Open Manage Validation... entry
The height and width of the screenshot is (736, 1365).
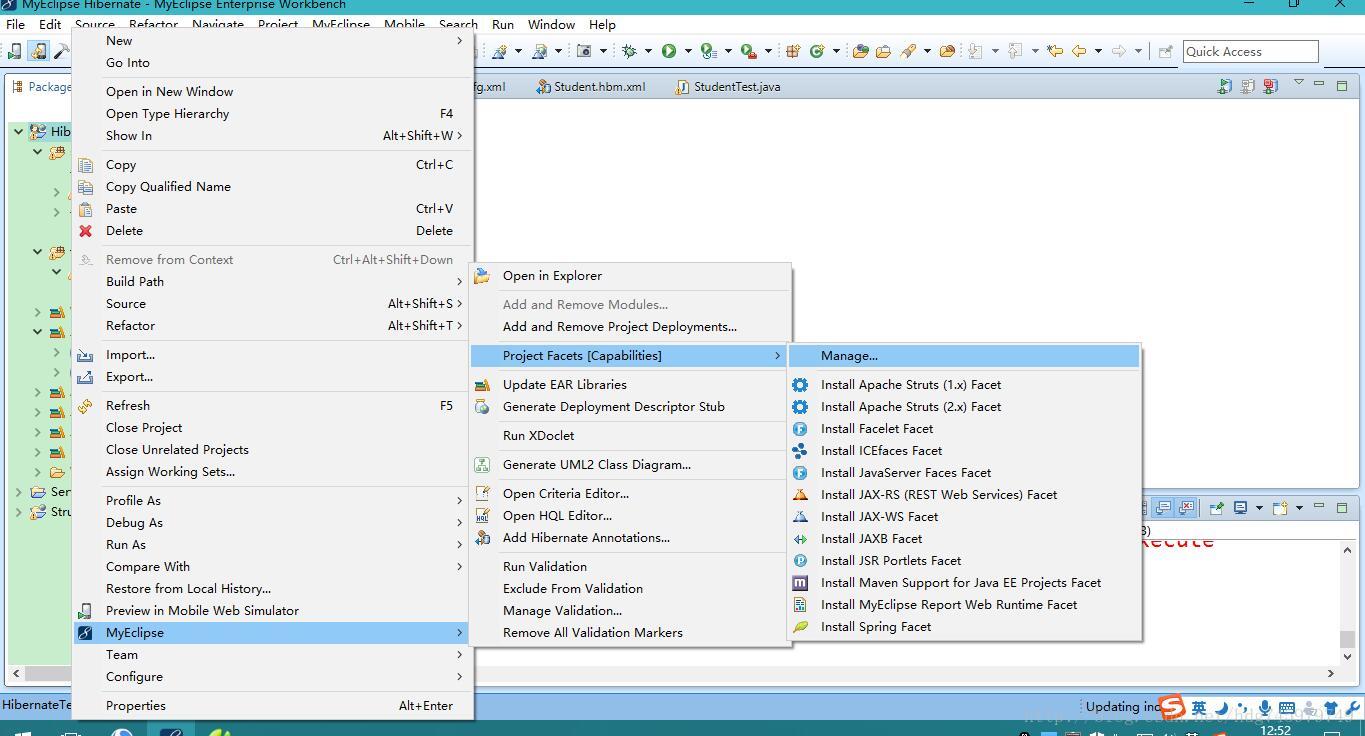[629, 611]
